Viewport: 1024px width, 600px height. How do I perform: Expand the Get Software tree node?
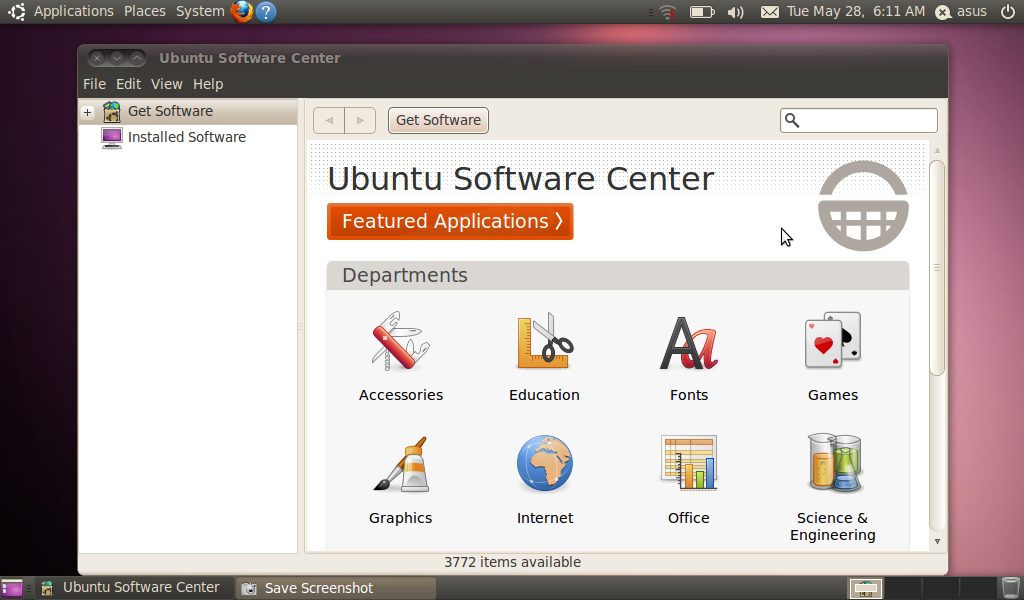click(x=88, y=112)
